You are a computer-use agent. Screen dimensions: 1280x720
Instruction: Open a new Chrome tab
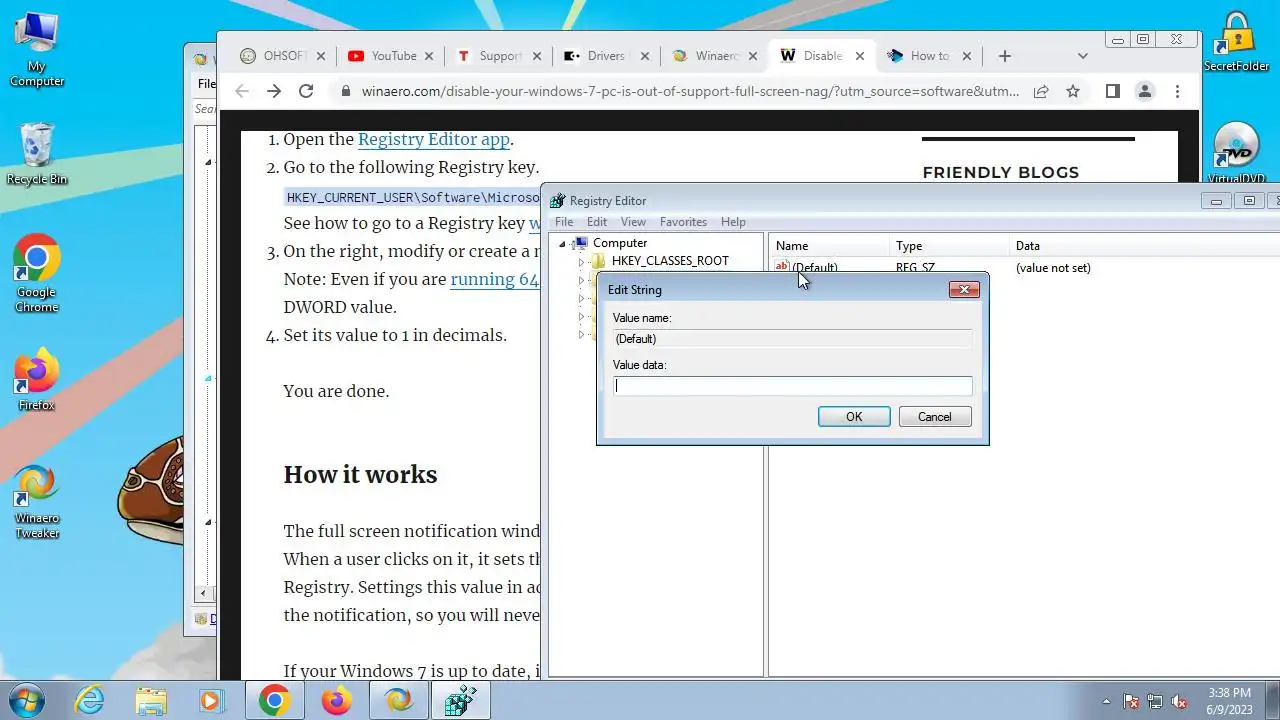click(x=1005, y=56)
